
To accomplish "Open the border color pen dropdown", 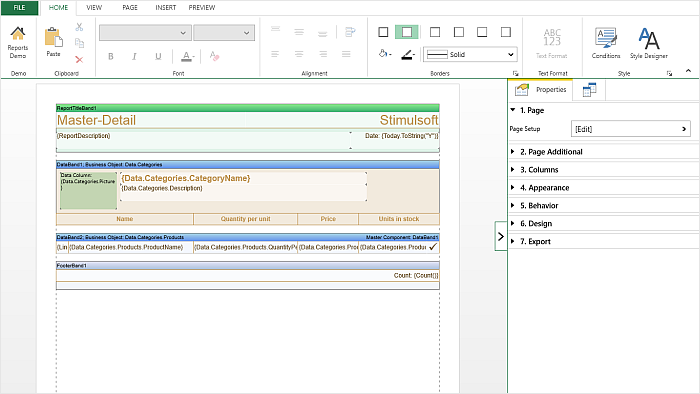I will click(408, 54).
